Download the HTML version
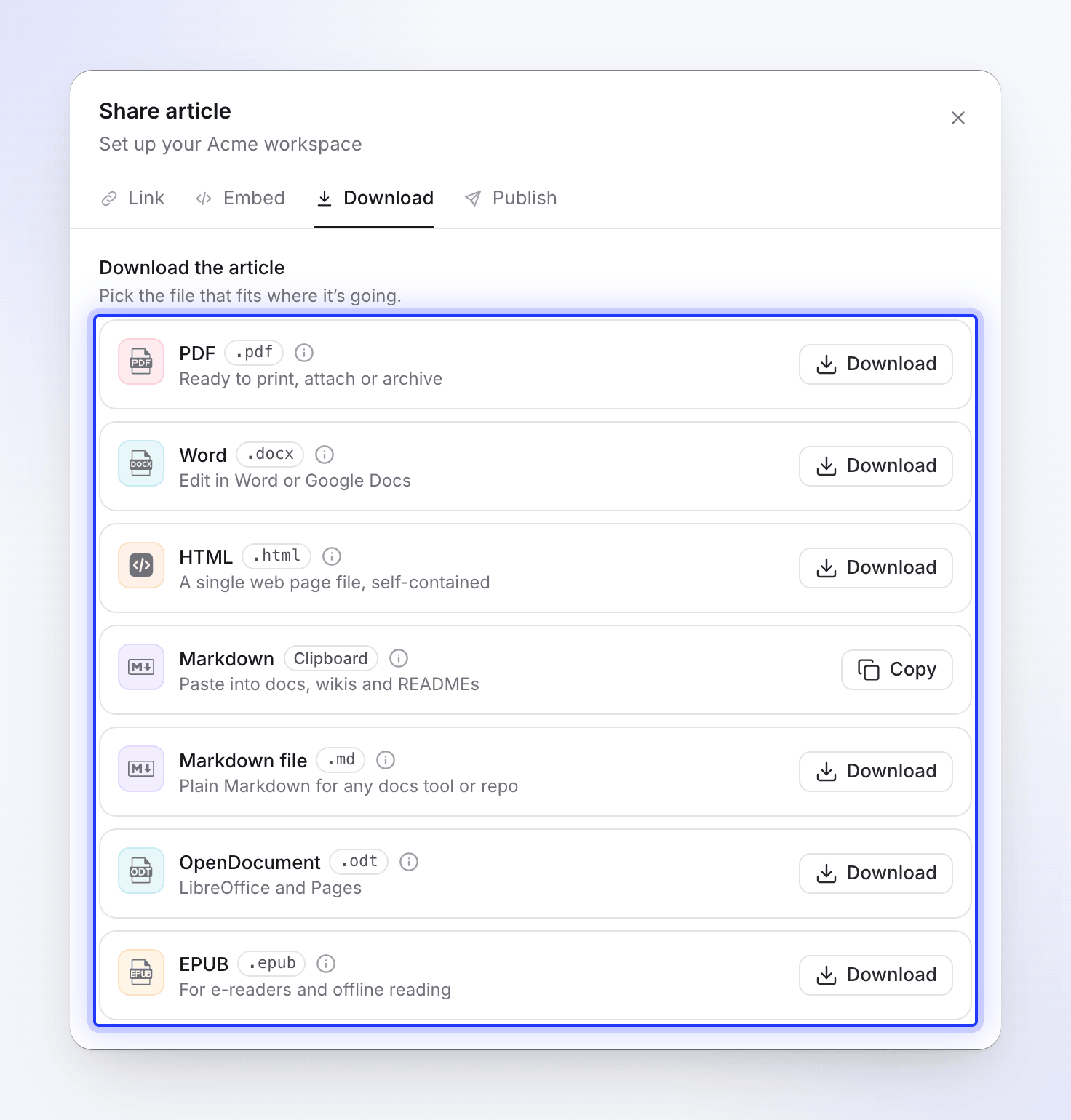 pos(876,568)
